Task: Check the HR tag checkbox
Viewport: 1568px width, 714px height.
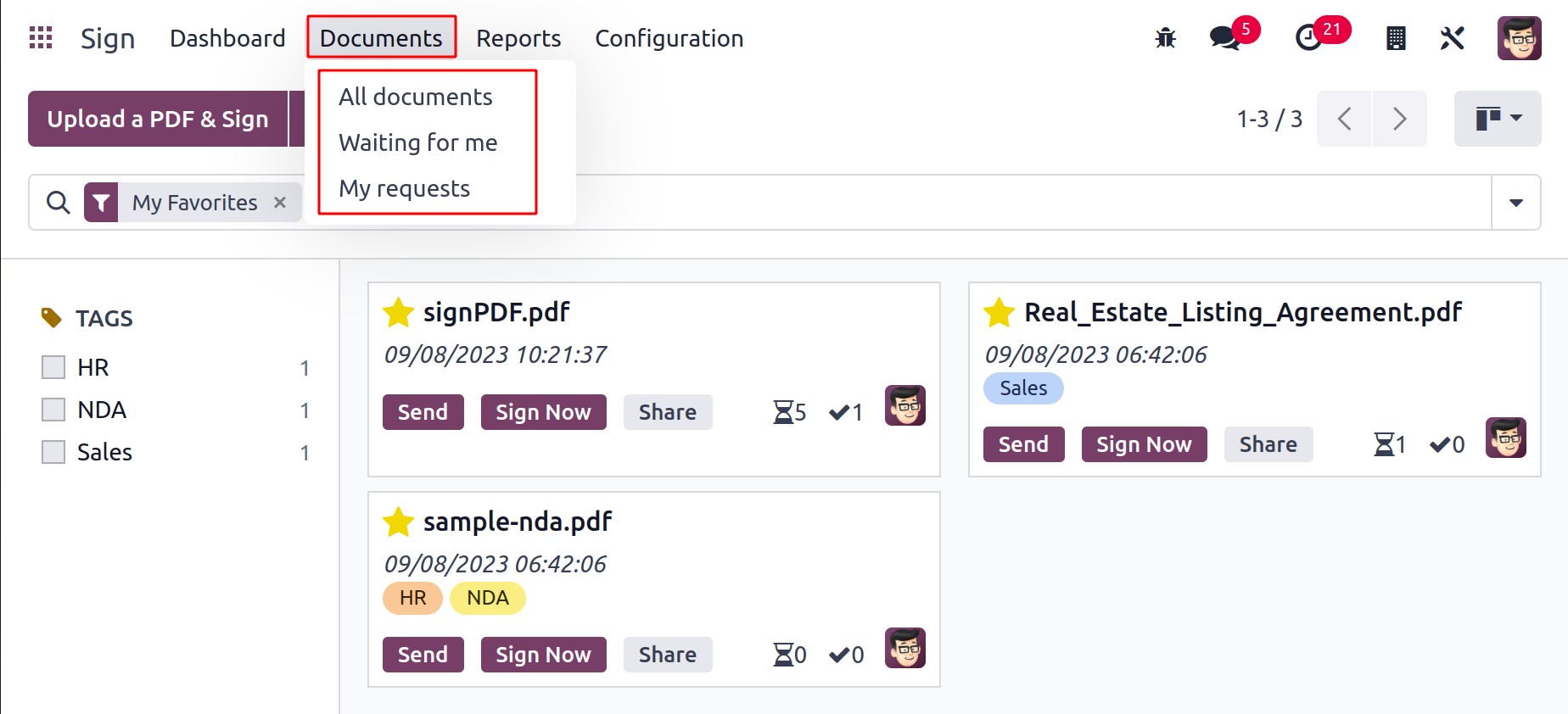Action: click(53, 367)
